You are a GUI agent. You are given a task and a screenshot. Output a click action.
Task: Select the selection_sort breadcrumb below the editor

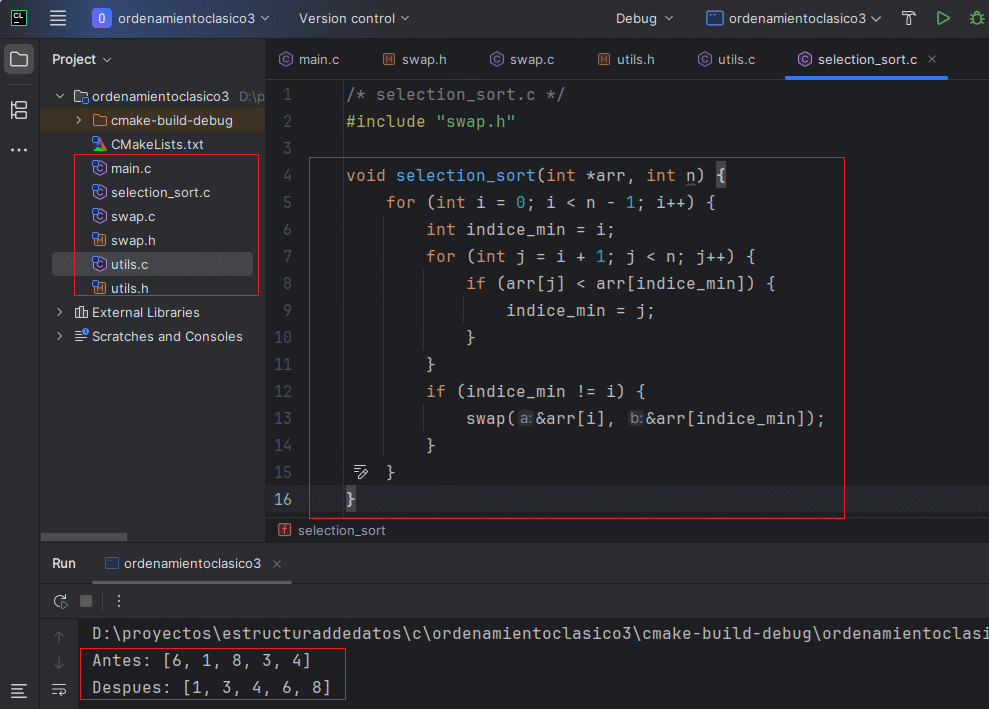coord(340,530)
